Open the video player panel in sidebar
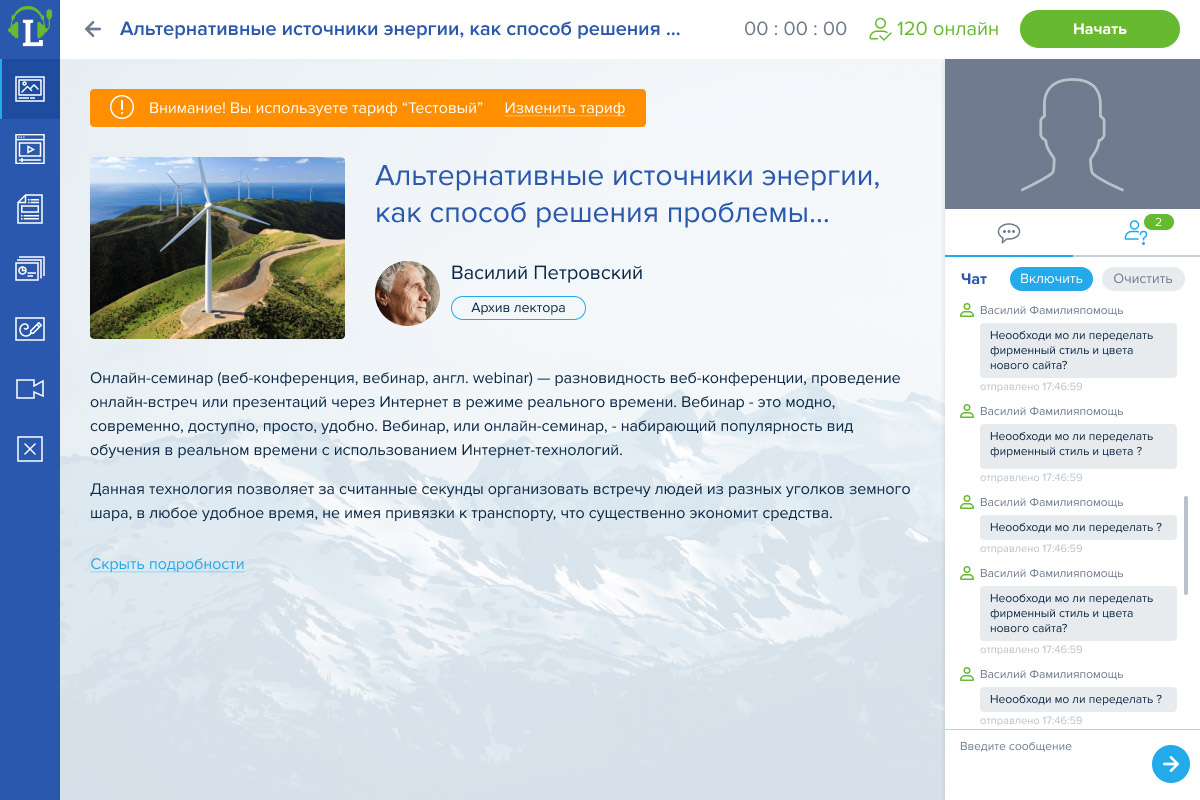Viewport: 1200px width, 800px height. [x=30, y=149]
